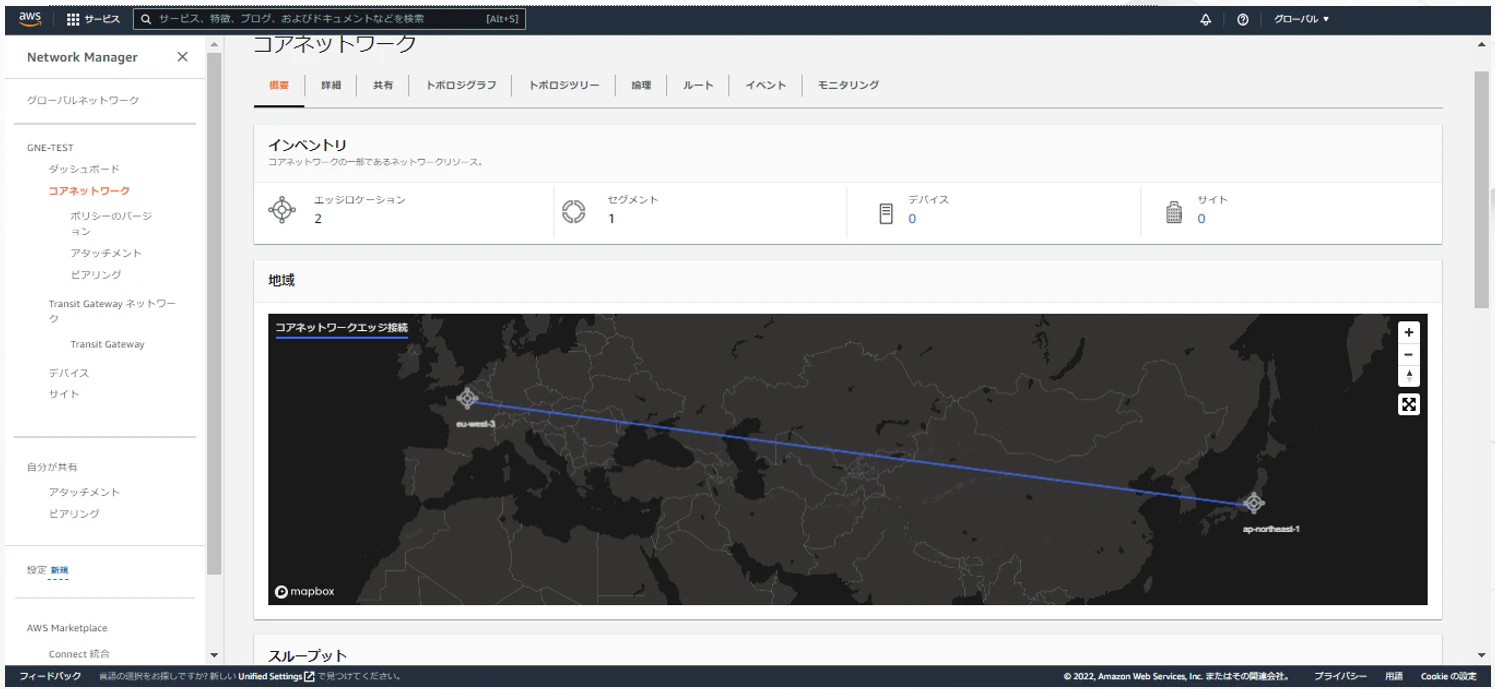Open ポリシーのバージョン sidebar item
The image size is (1495, 689).
click(x=111, y=223)
